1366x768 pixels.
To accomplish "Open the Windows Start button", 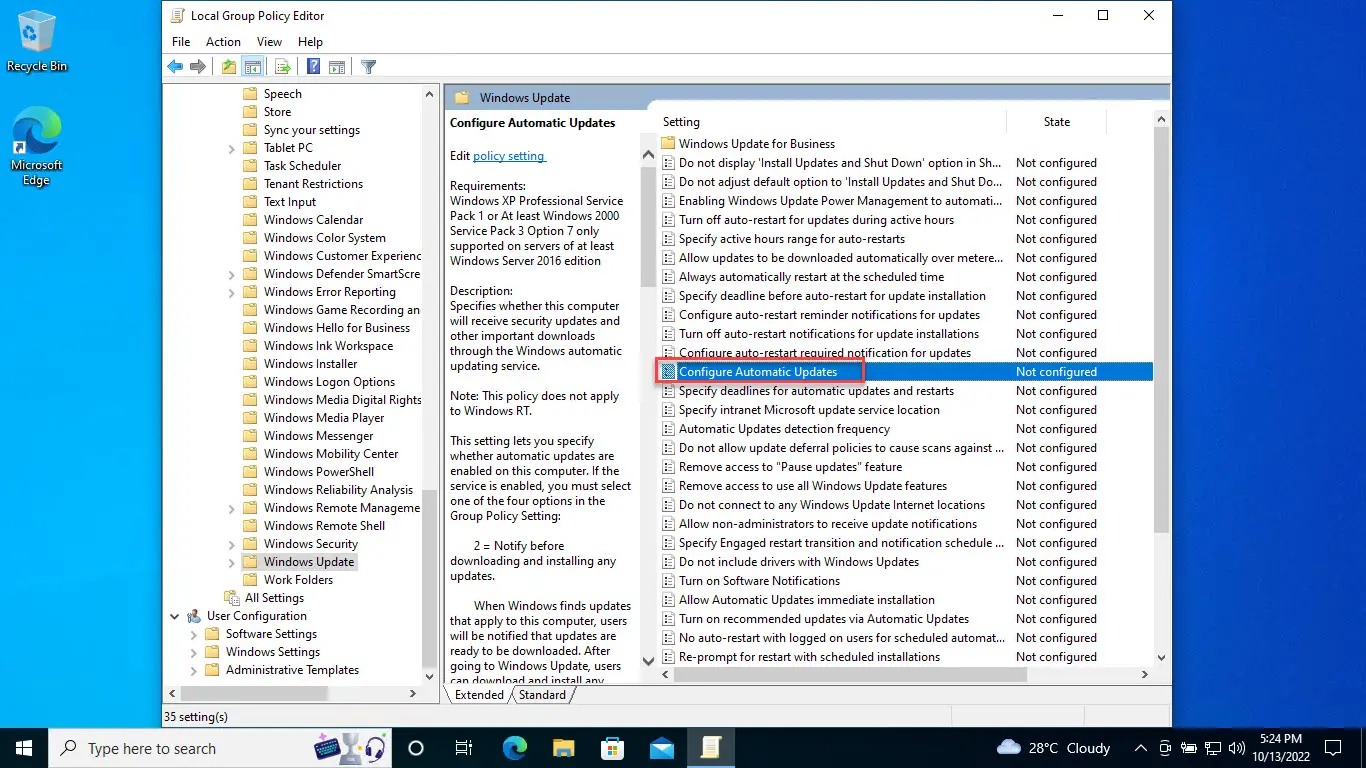I will click(x=24, y=748).
